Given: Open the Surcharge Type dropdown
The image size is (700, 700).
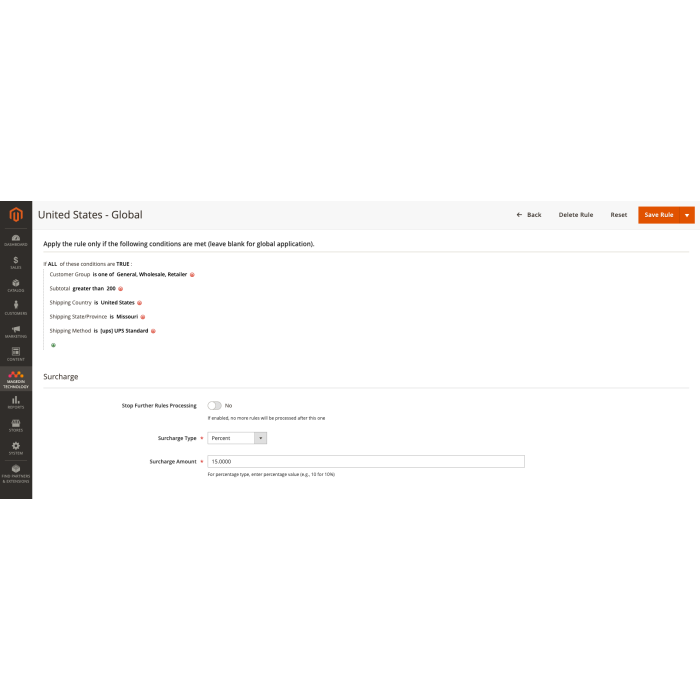Looking at the screenshot, I should tap(237, 438).
